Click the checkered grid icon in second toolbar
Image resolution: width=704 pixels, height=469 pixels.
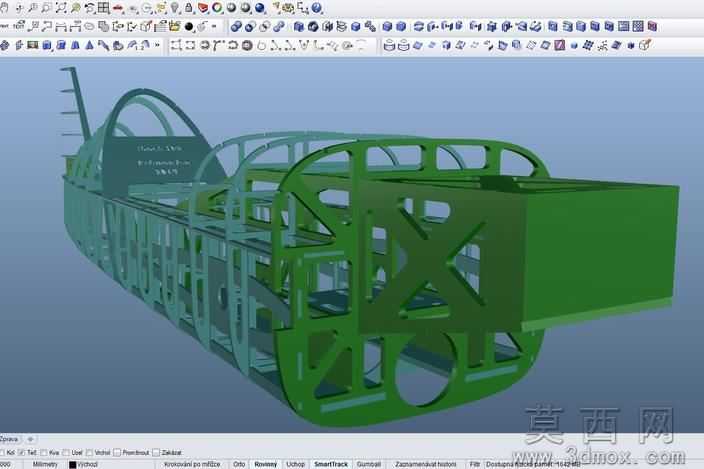click(638, 26)
